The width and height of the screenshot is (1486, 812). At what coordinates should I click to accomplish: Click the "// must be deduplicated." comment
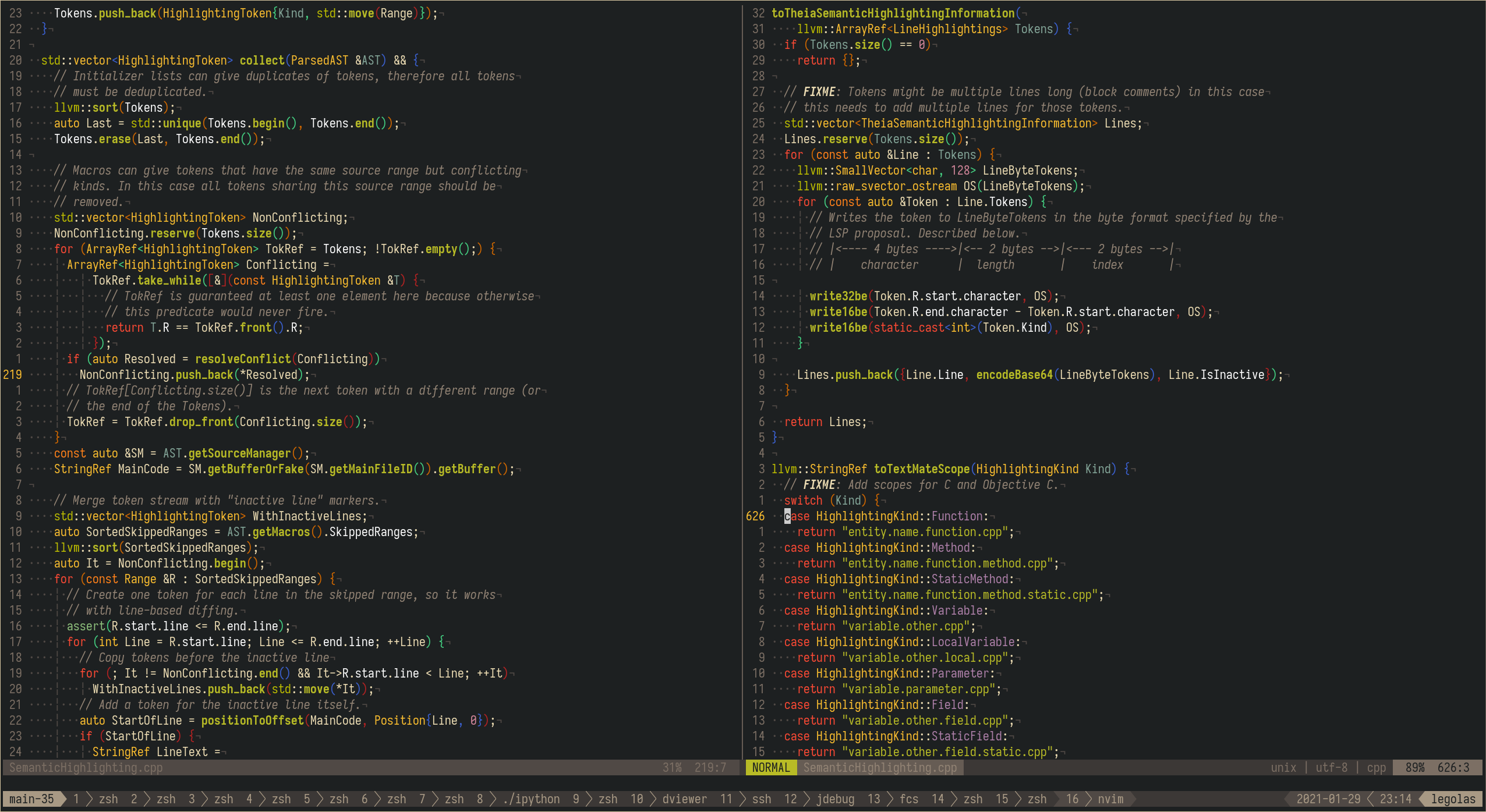130,91
